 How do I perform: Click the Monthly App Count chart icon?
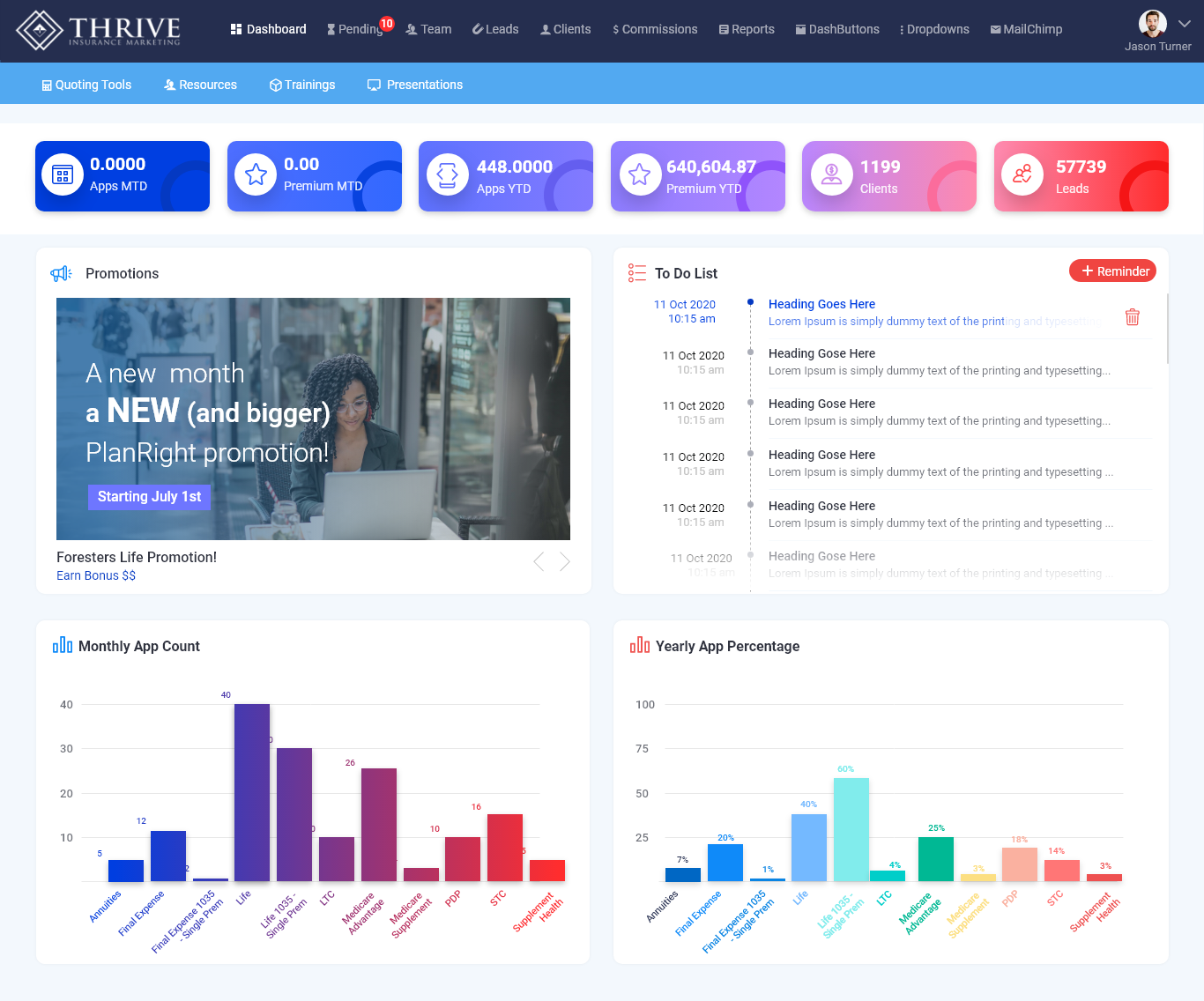(x=63, y=645)
